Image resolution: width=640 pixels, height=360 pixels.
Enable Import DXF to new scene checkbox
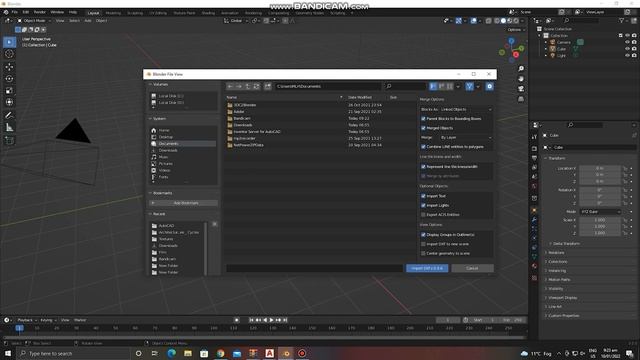(423, 244)
